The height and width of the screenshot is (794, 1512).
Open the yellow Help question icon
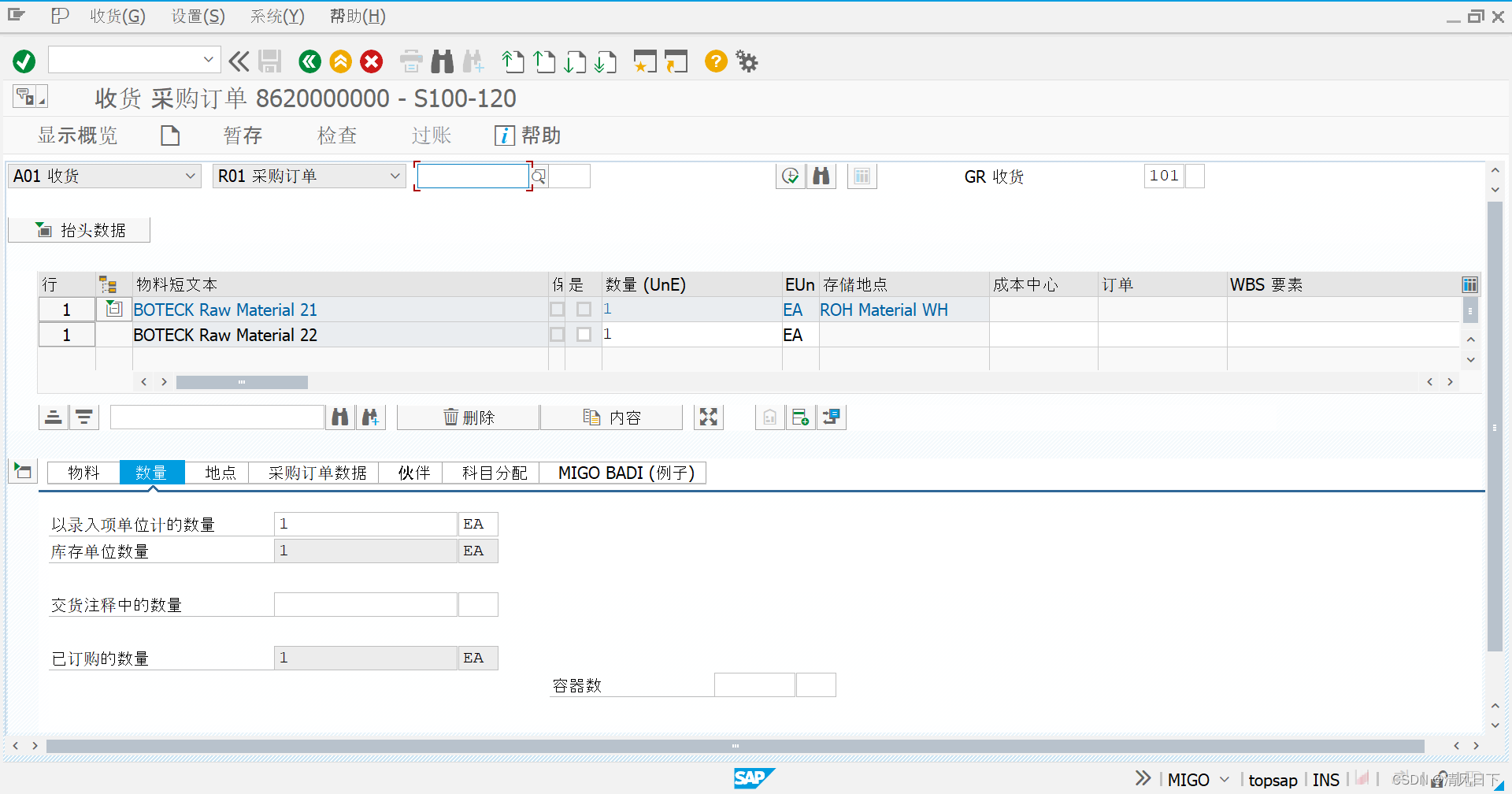716,61
